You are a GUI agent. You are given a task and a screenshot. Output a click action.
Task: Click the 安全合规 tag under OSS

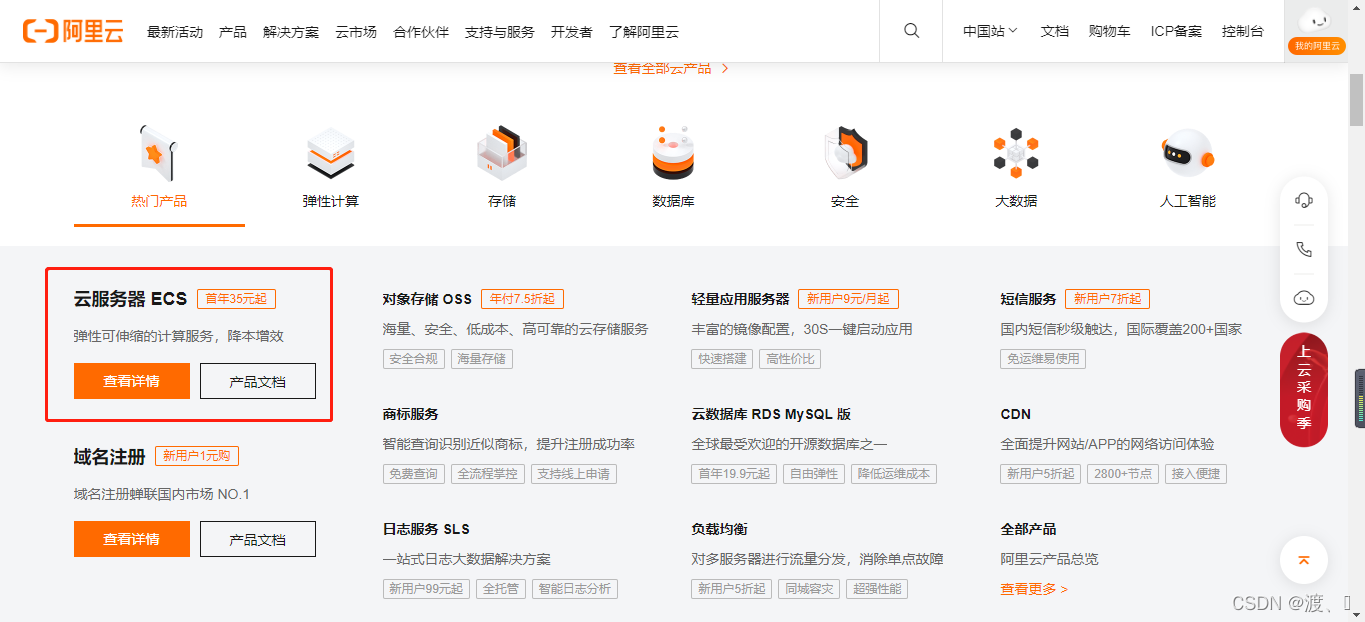414,359
